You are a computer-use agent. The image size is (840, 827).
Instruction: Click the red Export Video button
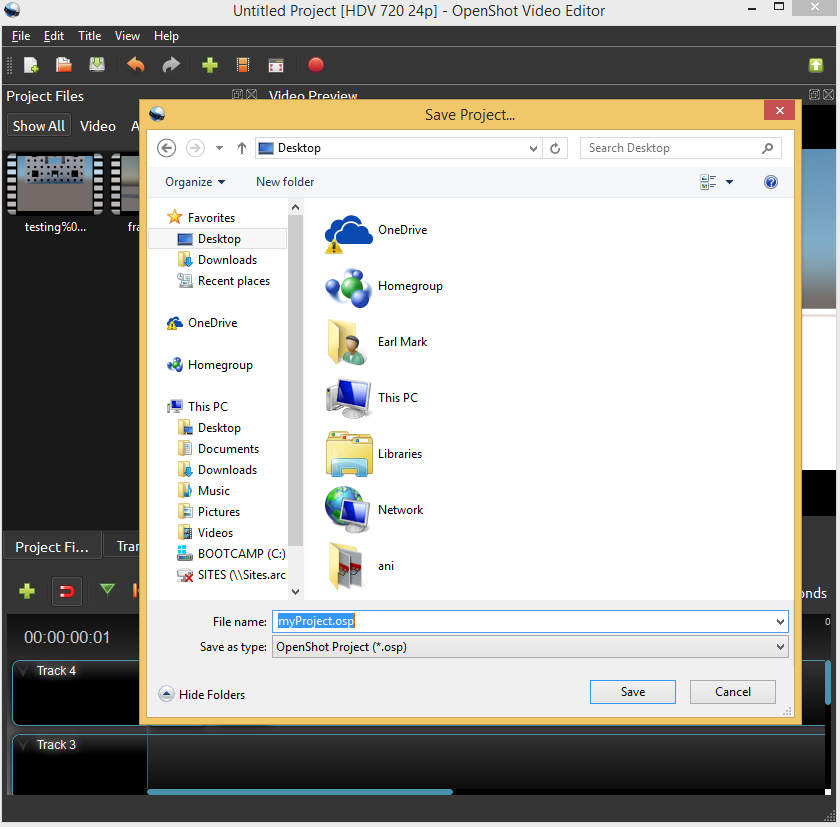point(316,65)
